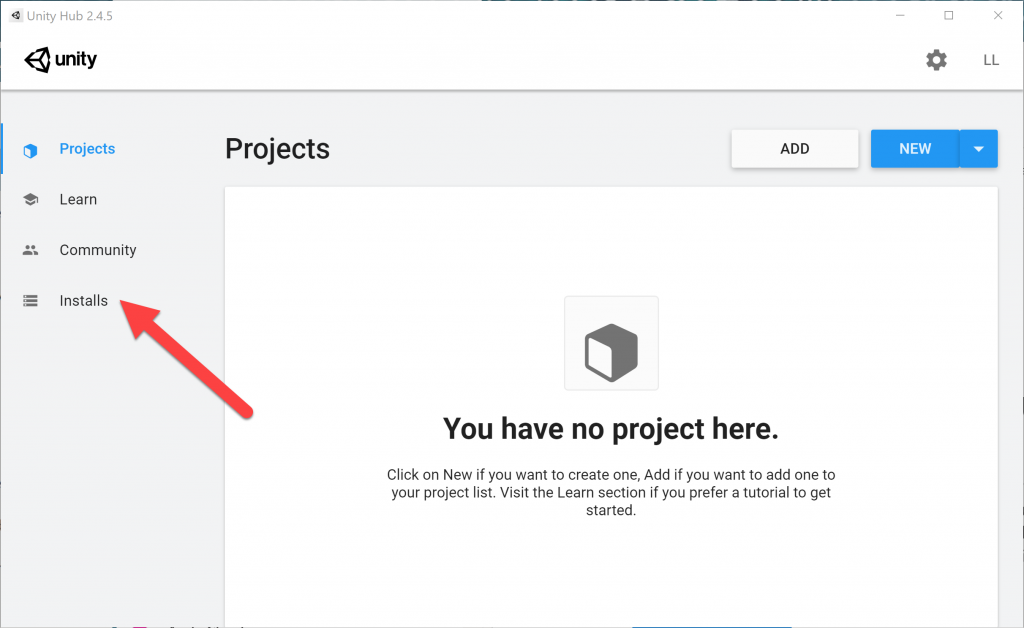Click the Installs list icon
The height and width of the screenshot is (628, 1024).
pyautogui.click(x=30, y=300)
